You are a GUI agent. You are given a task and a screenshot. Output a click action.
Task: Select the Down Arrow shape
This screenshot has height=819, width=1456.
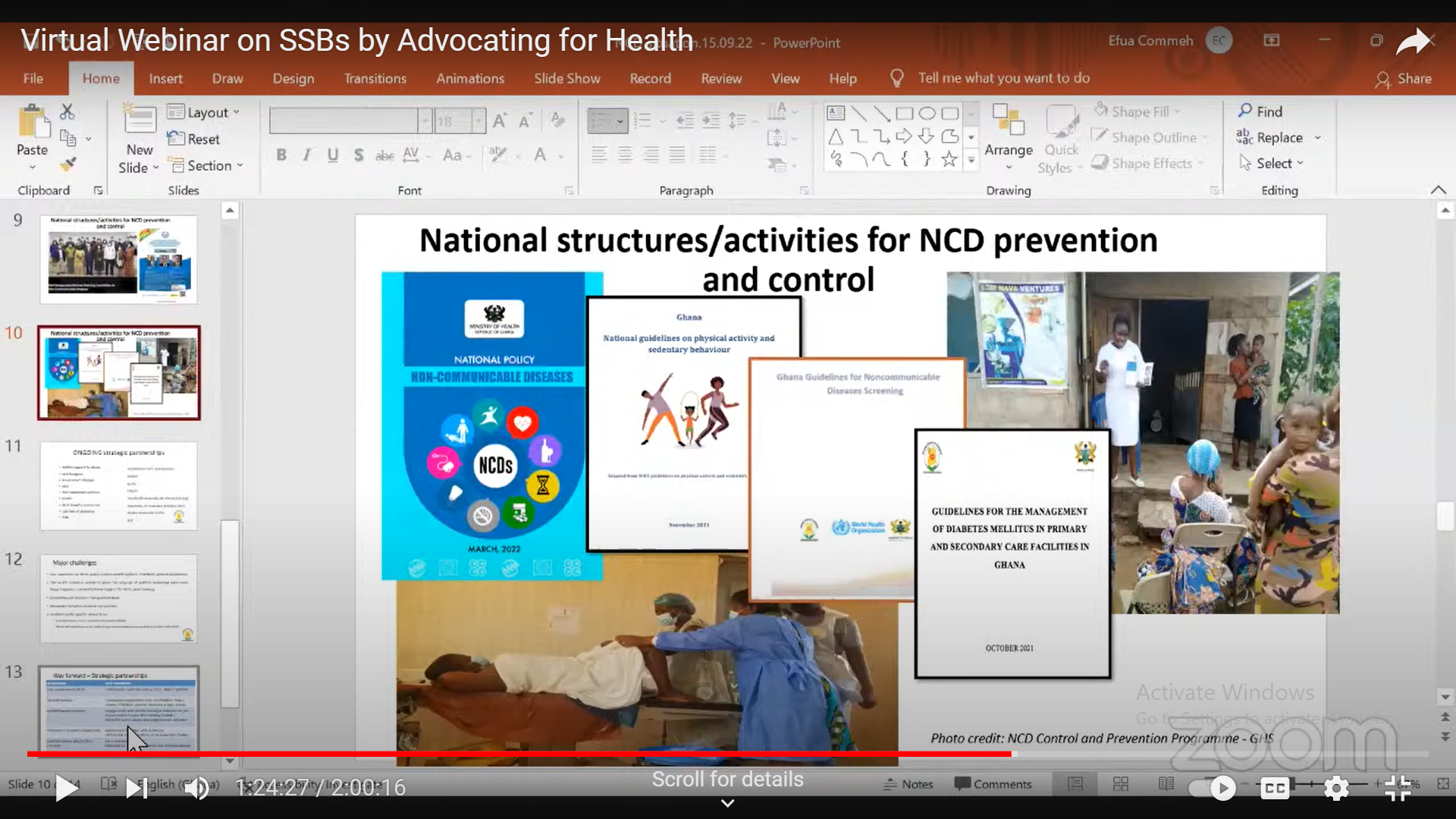coord(927,136)
